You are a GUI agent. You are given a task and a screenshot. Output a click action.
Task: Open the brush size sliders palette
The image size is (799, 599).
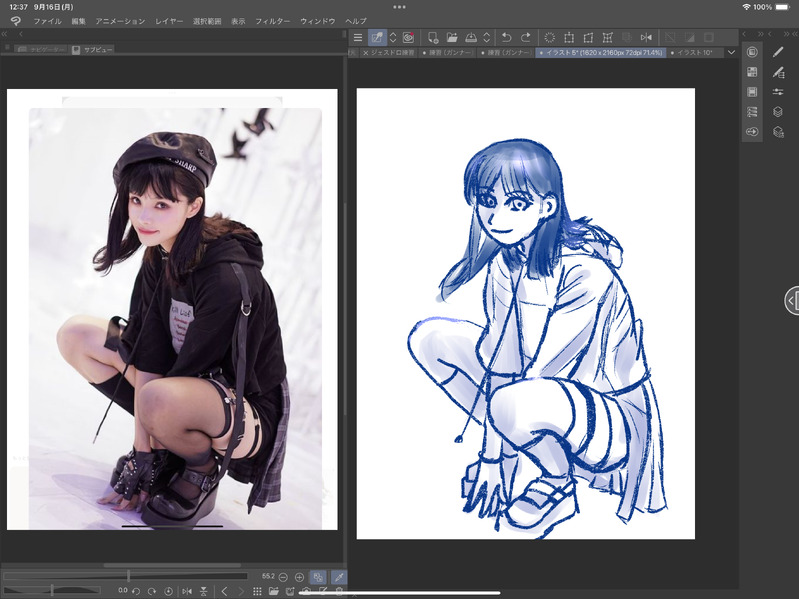[778, 92]
